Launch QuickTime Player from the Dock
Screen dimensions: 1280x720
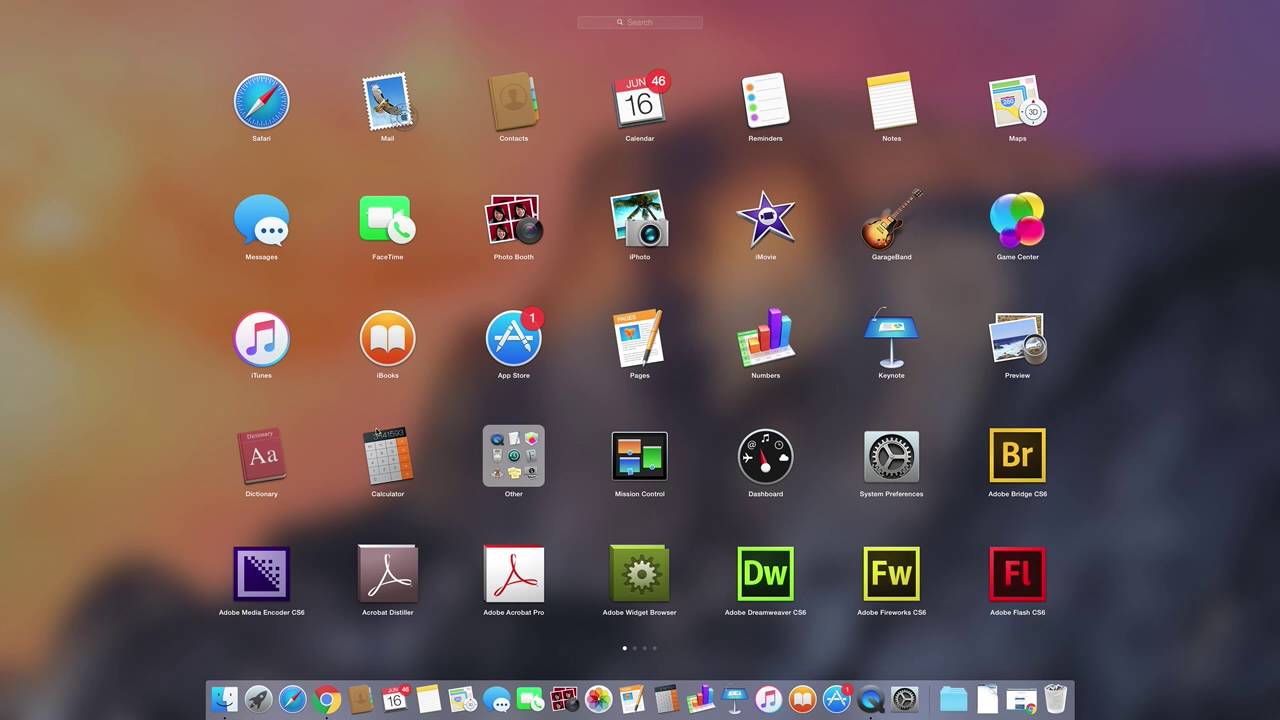(x=871, y=699)
